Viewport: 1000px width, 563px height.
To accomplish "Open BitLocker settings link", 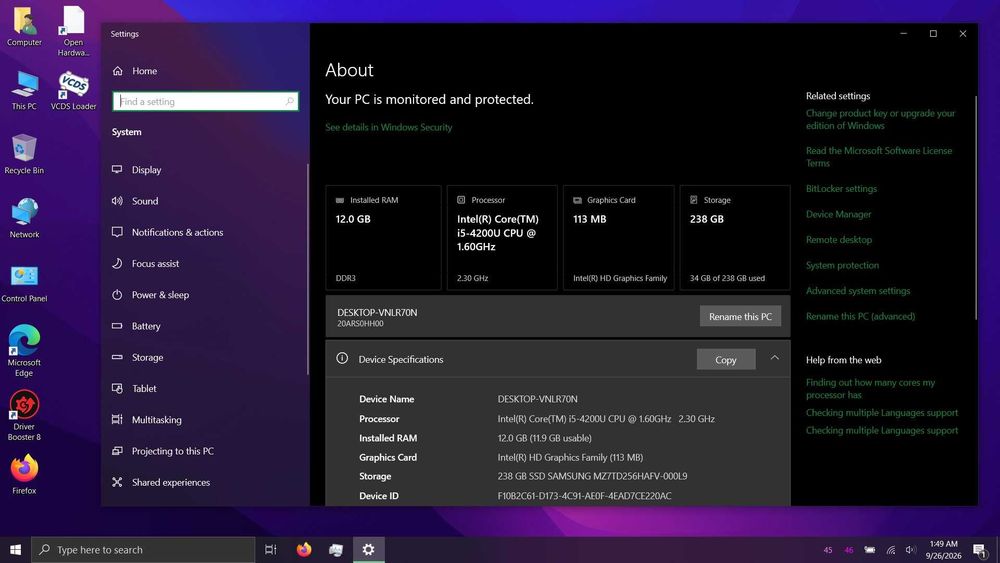I will [x=841, y=189].
